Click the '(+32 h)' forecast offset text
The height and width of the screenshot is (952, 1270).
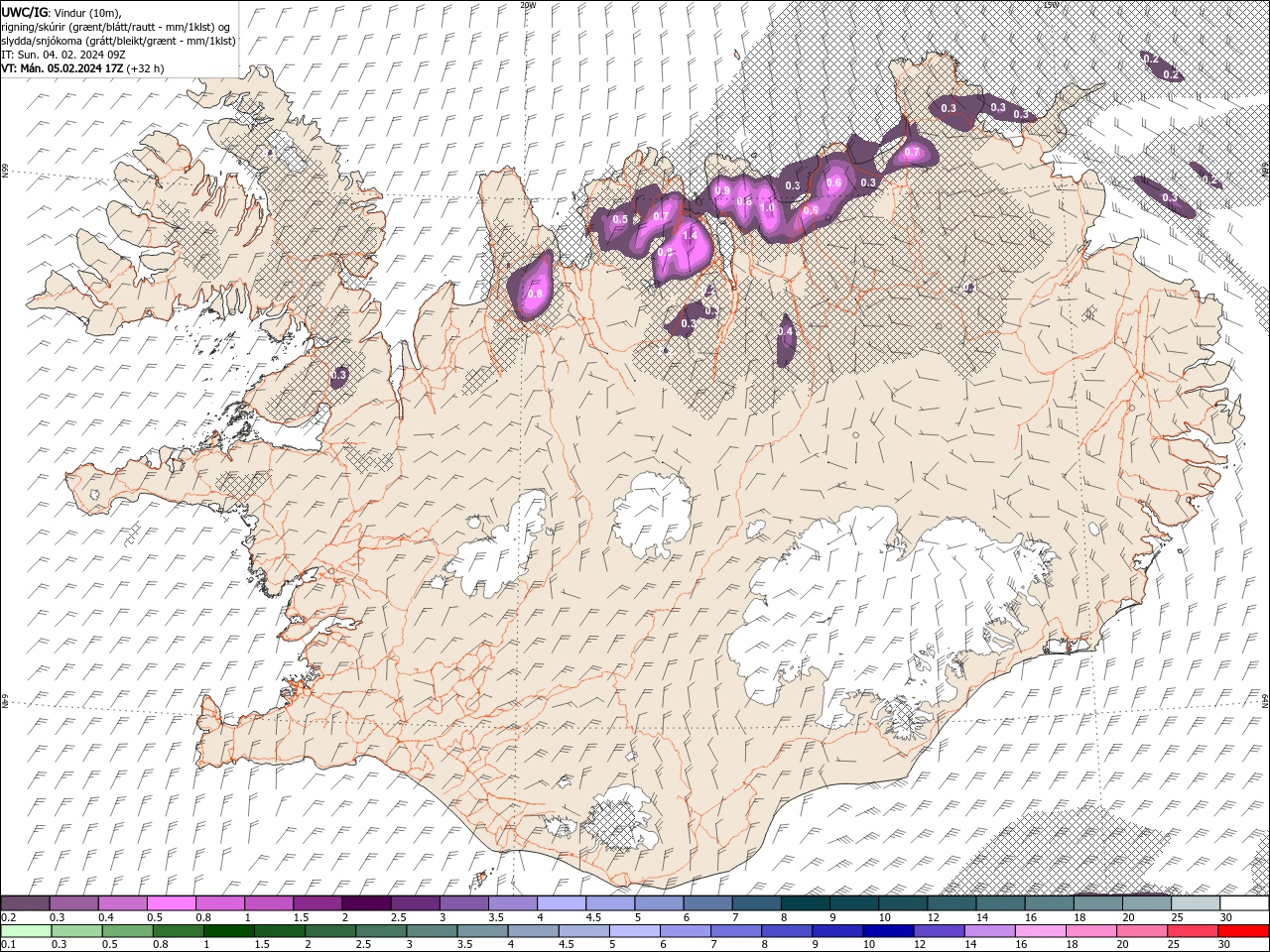[x=146, y=68]
